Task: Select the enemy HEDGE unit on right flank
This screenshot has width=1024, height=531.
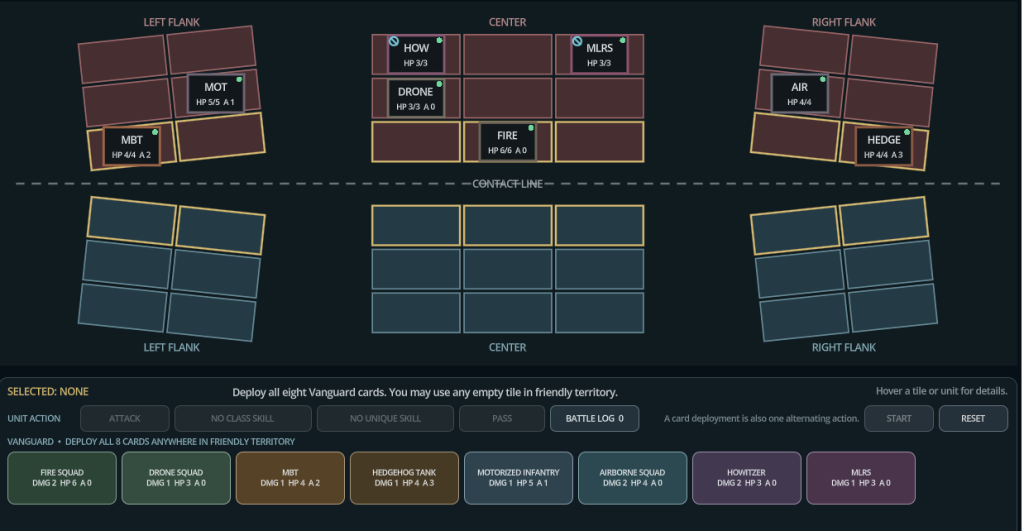Action: tap(884, 146)
